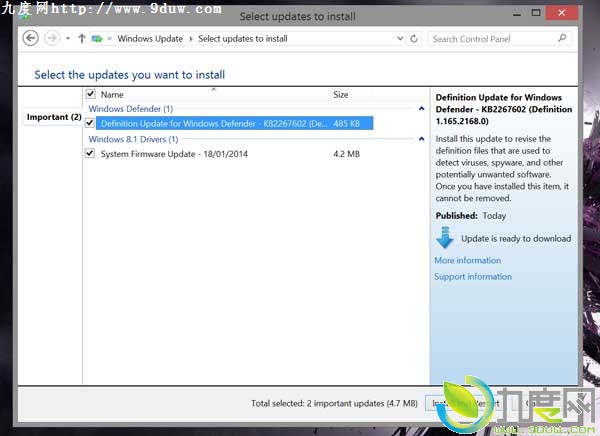This screenshot has height=436, width=600.
Task: Click the Windows 8.1 Drivers (1) group header
Action: coord(133,139)
